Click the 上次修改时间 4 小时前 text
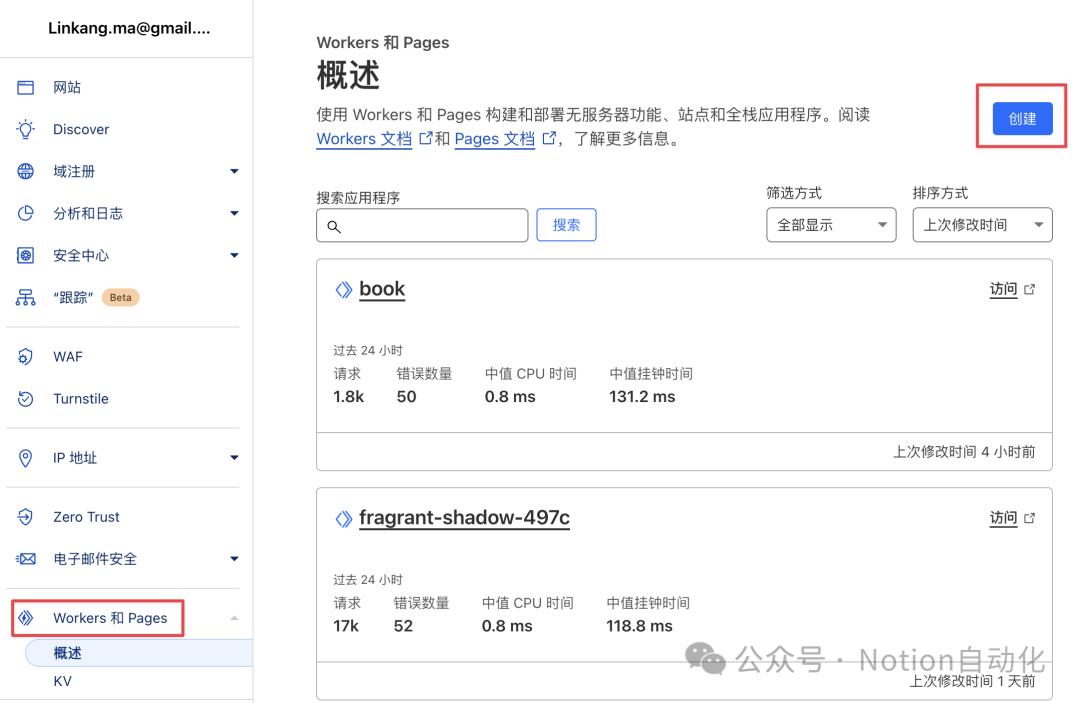This screenshot has width=1080, height=703. pyautogui.click(x=964, y=452)
